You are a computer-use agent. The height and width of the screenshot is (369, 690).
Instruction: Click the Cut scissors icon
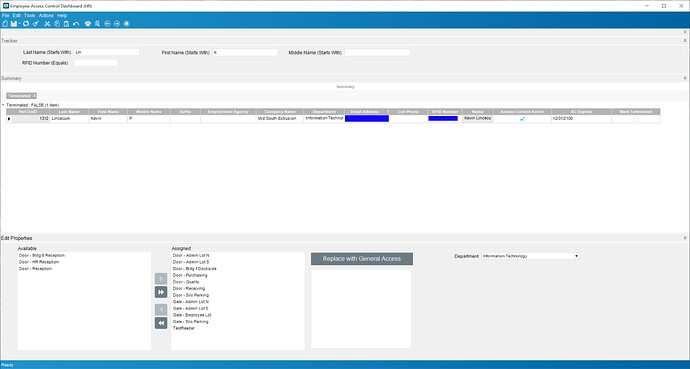point(48,24)
